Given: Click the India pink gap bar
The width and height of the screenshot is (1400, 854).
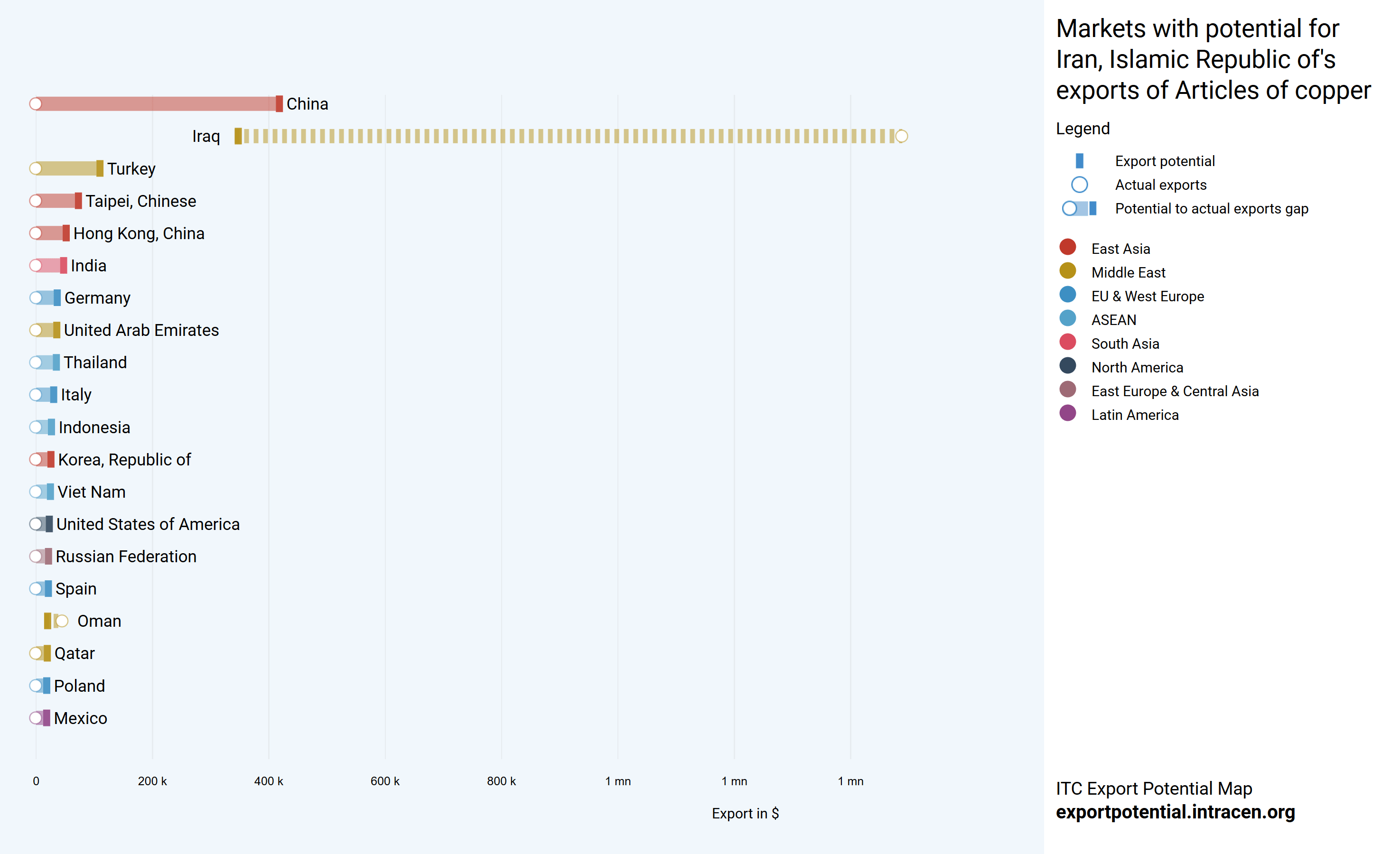Looking at the screenshot, I should [51, 265].
